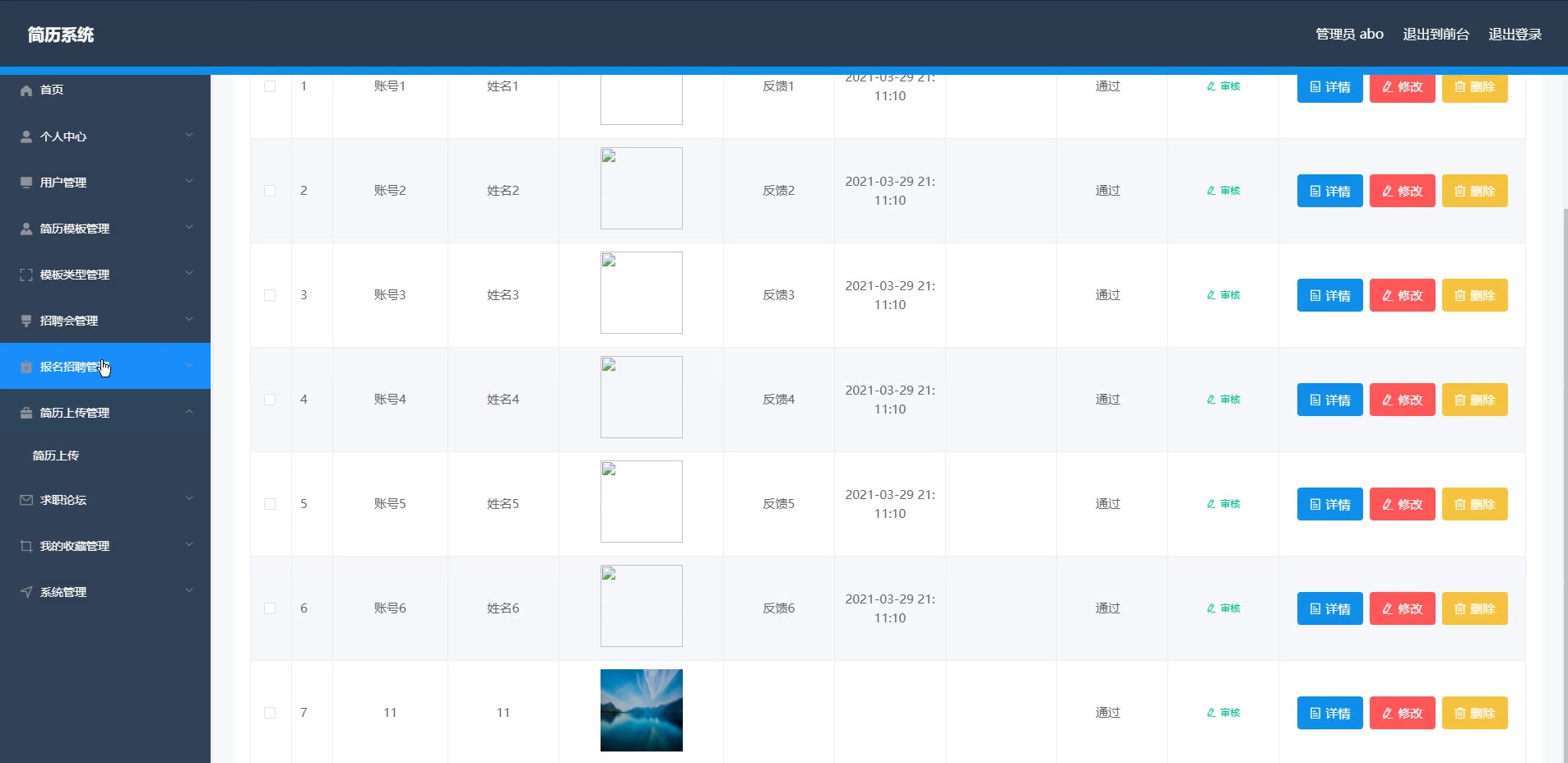Select the checkbox for row 2 账号2
The width and height of the screenshot is (1568, 763).
[270, 191]
